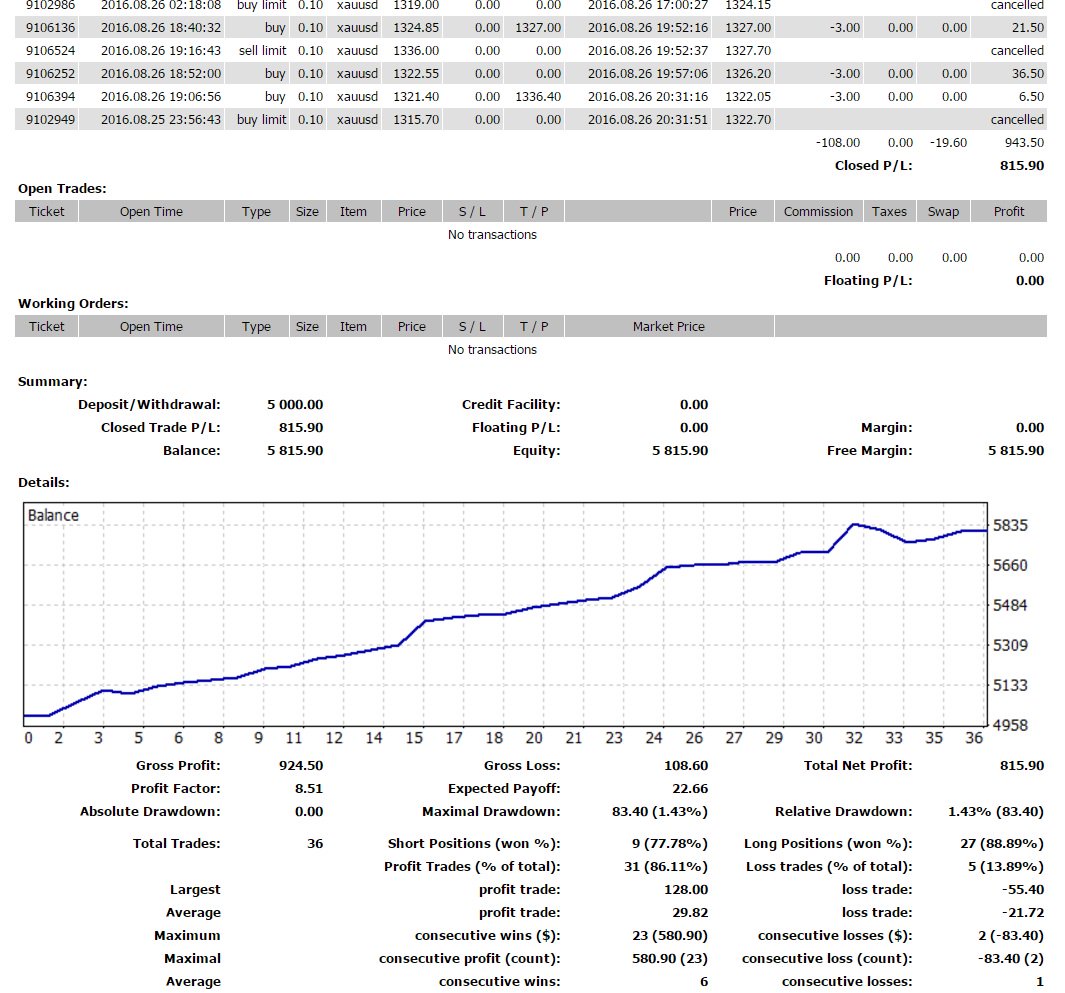The width and height of the screenshot is (1065, 993).
Task: Select the Expected Payoff value 22.66
Action: pyautogui.click(x=690, y=790)
